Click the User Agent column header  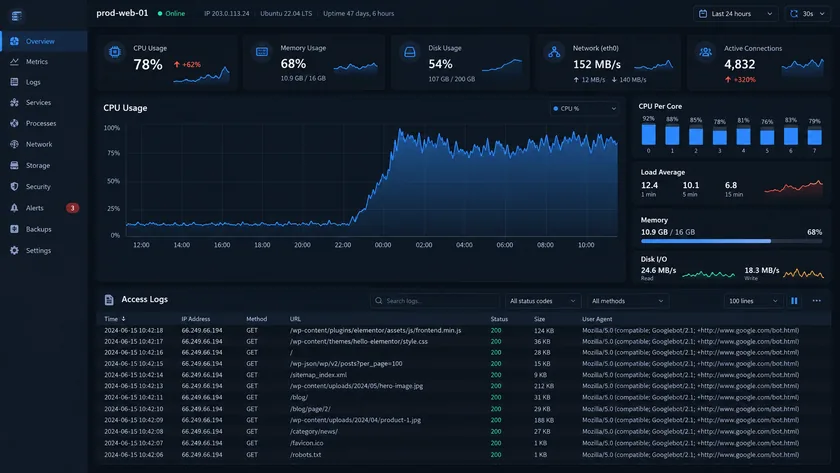coord(597,319)
